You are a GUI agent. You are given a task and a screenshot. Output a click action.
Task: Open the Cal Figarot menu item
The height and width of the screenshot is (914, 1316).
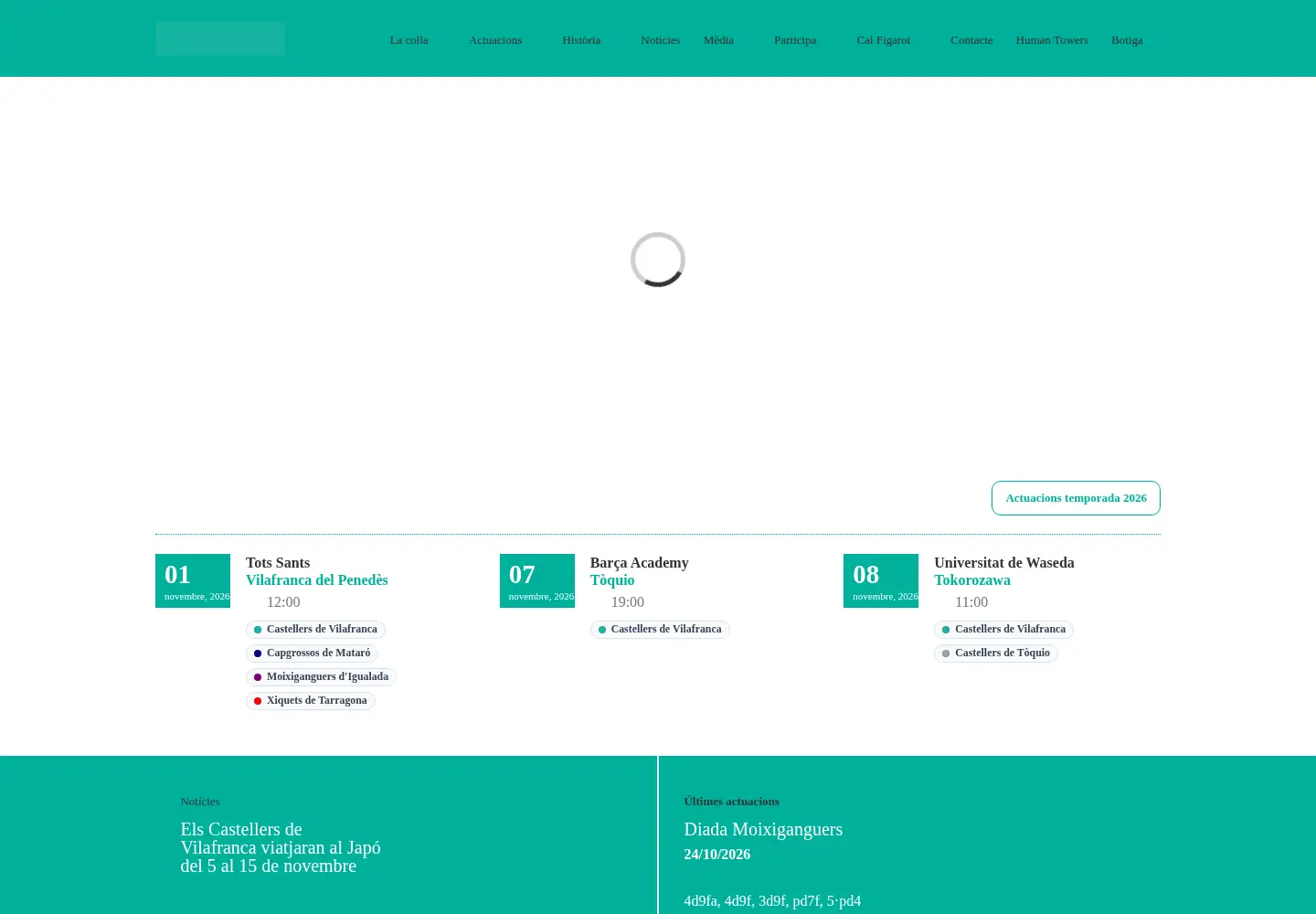point(883,40)
